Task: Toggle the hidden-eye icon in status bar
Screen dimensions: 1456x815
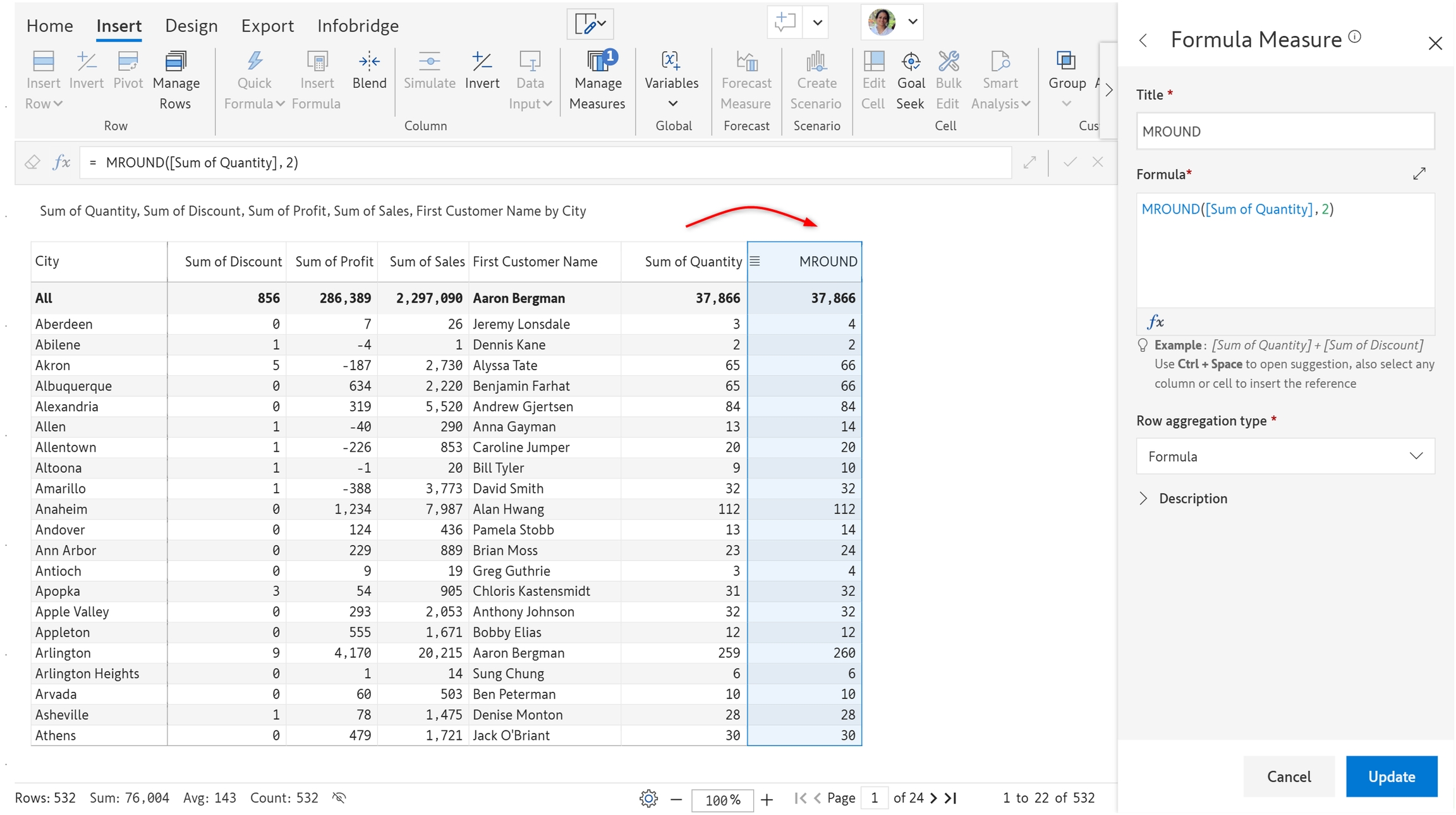Action: [x=339, y=798]
